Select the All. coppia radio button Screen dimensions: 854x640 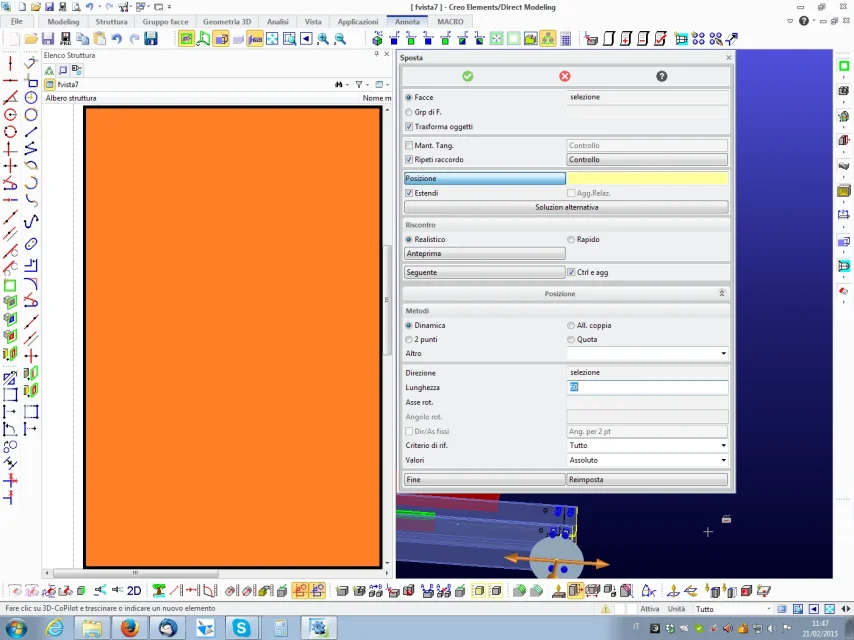571,326
